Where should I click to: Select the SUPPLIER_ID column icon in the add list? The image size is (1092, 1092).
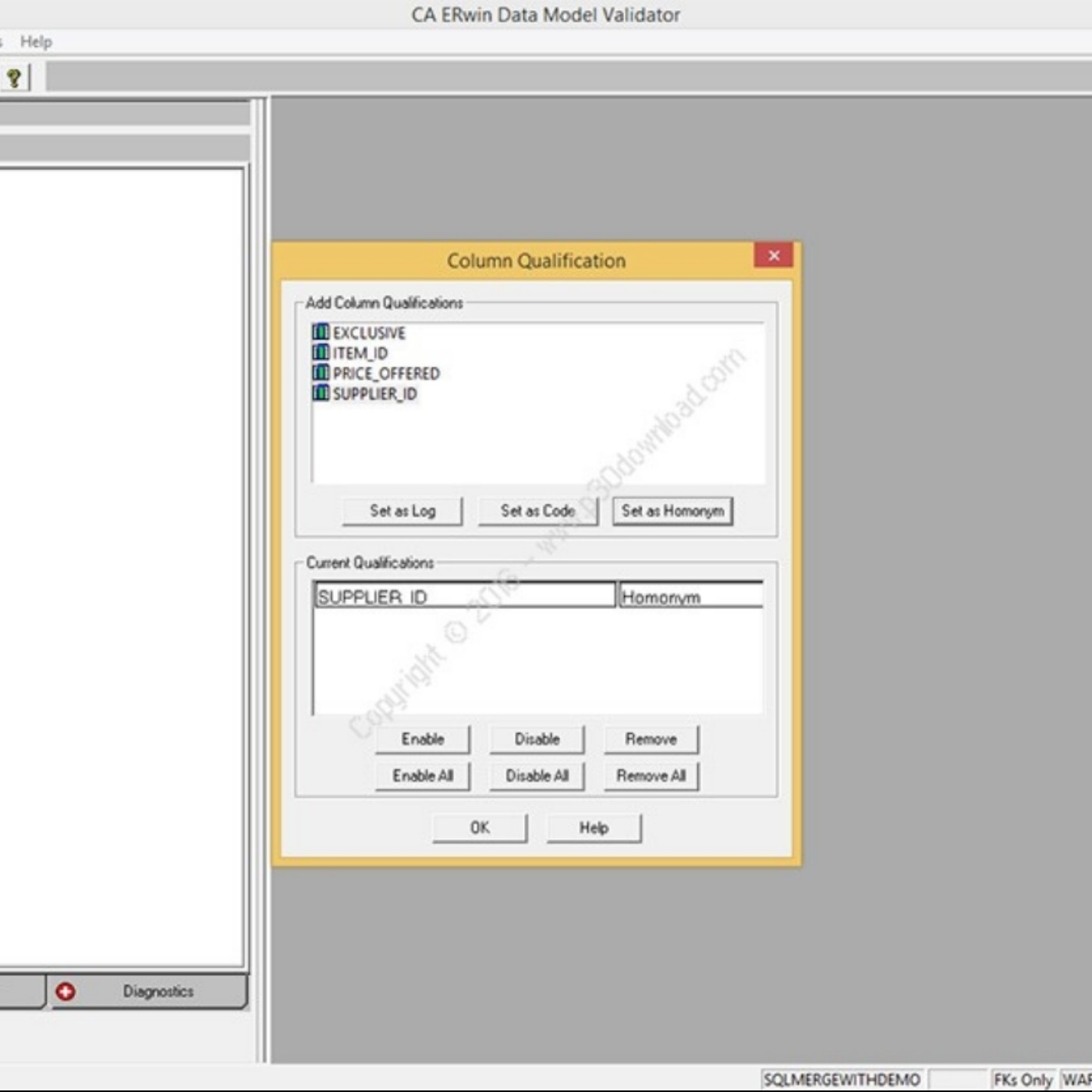tap(321, 393)
